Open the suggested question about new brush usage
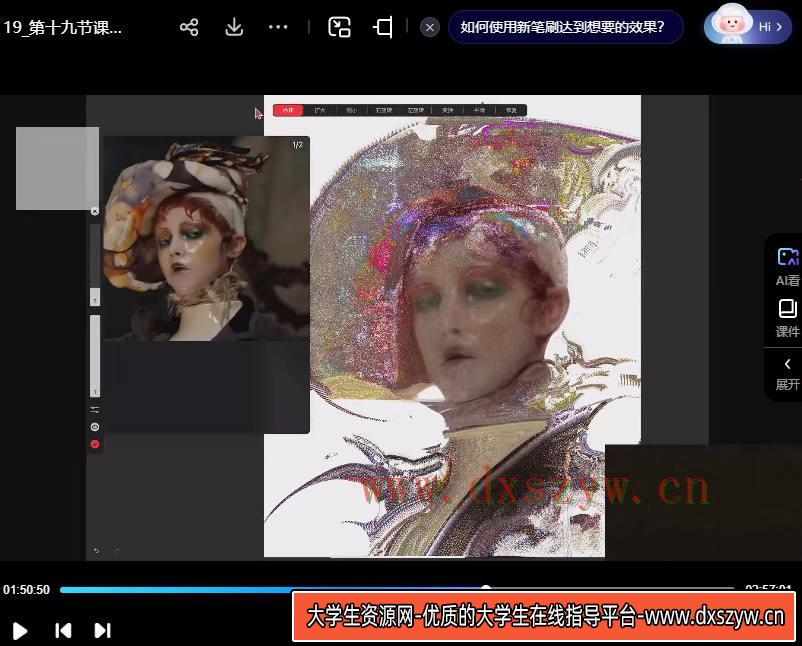Screen dimensions: 802x646 (x=566, y=27)
